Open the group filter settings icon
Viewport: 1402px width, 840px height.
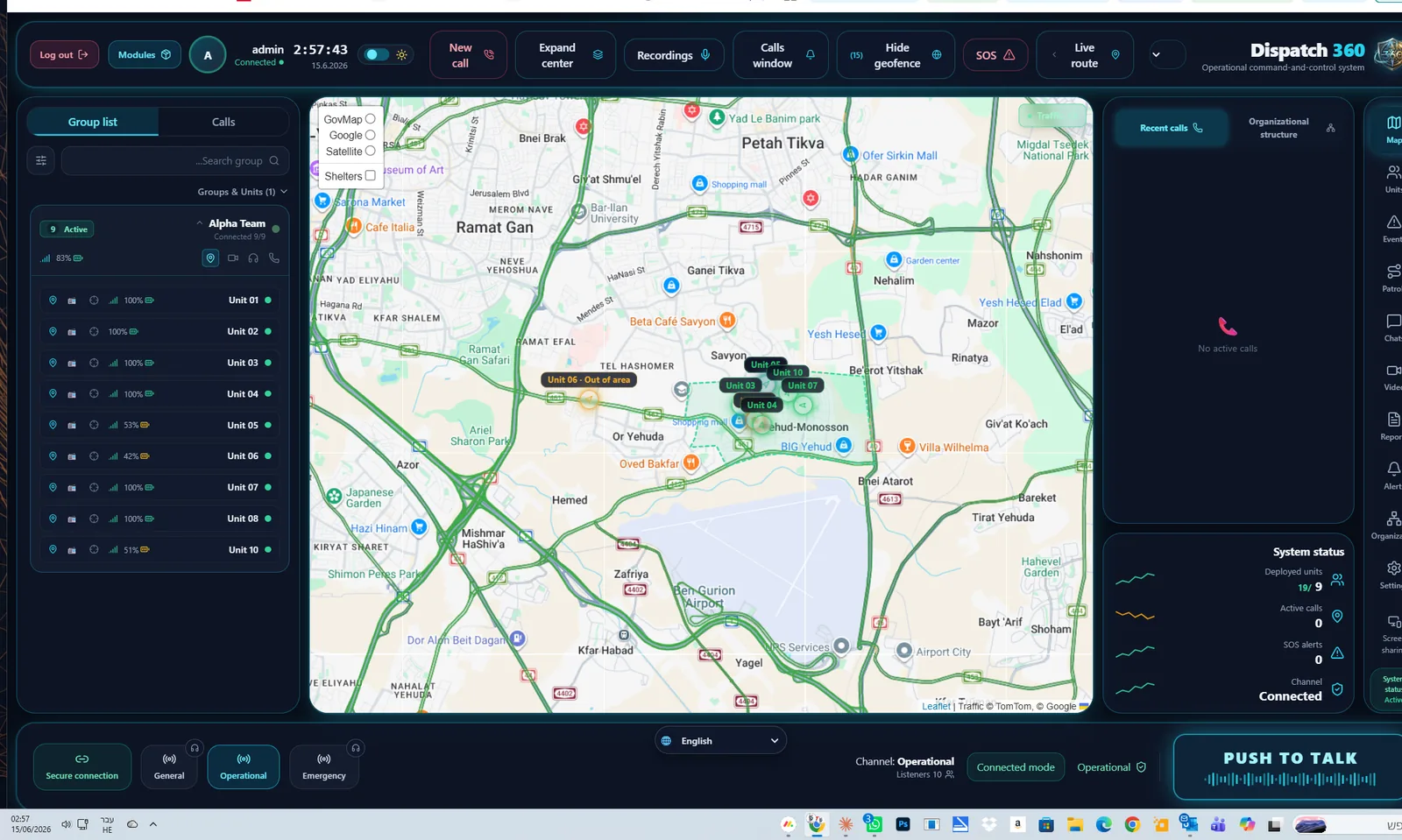pos(41,160)
